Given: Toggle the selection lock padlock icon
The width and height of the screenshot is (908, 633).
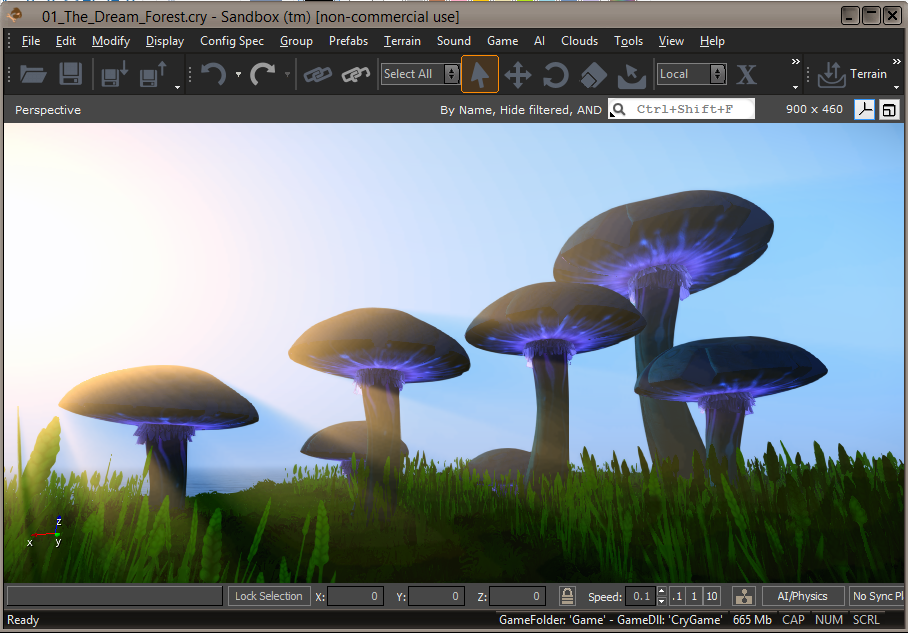Looking at the screenshot, I should coord(567,595).
